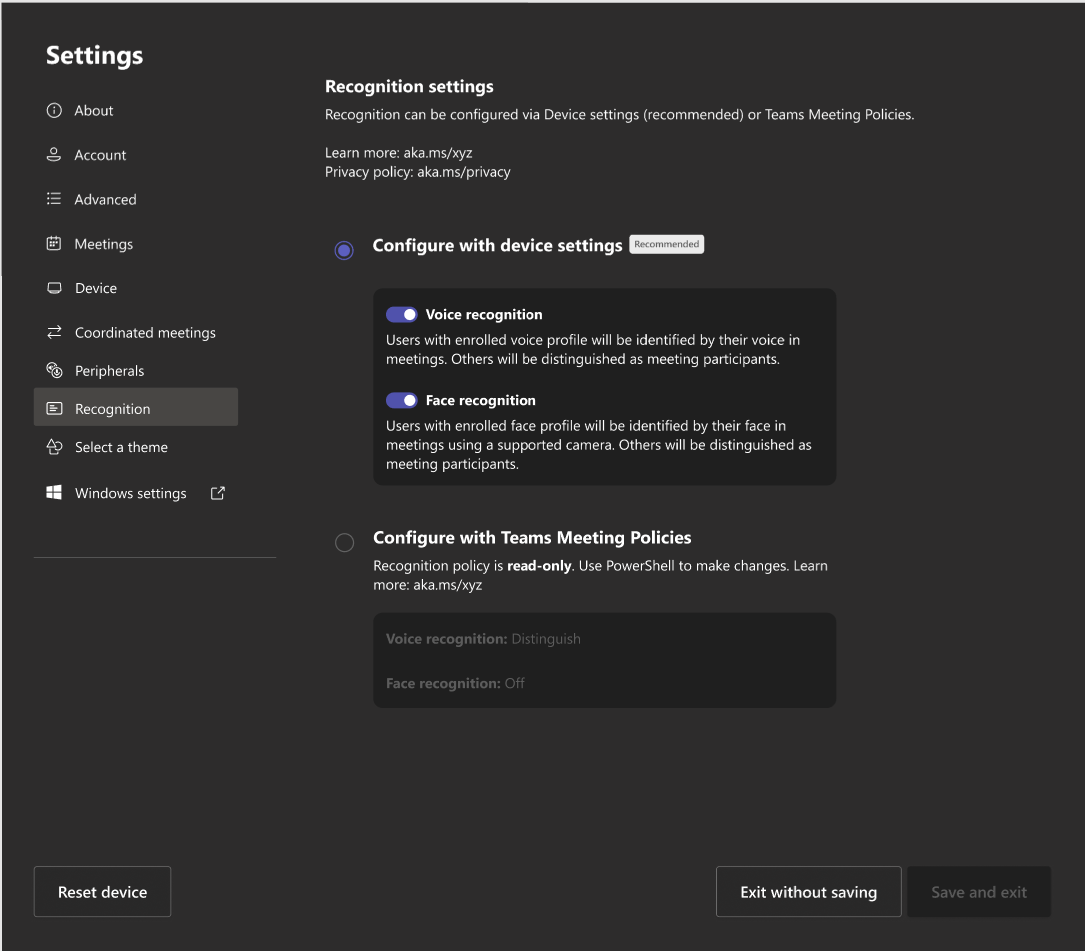This screenshot has height=951, width=1085.
Task: Click the Account person icon
Action: (x=54, y=155)
